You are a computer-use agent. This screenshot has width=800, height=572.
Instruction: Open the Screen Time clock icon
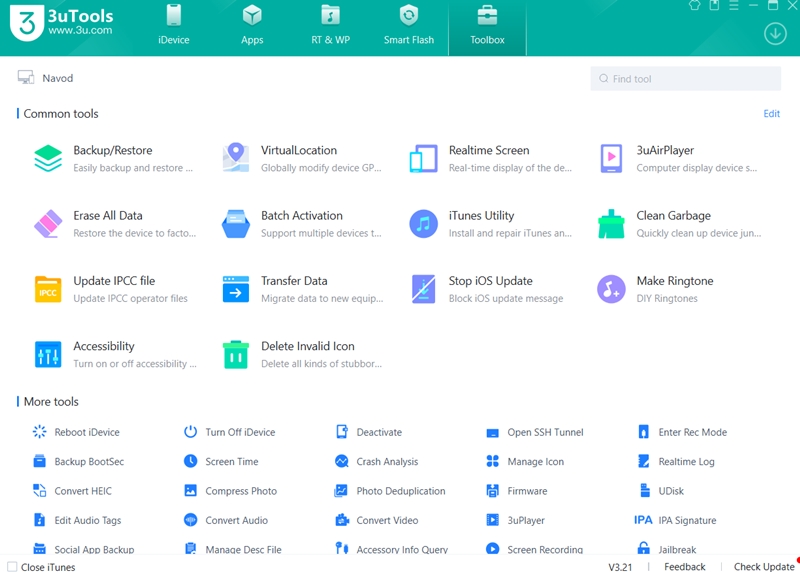pyautogui.click(x=190, y=461)
